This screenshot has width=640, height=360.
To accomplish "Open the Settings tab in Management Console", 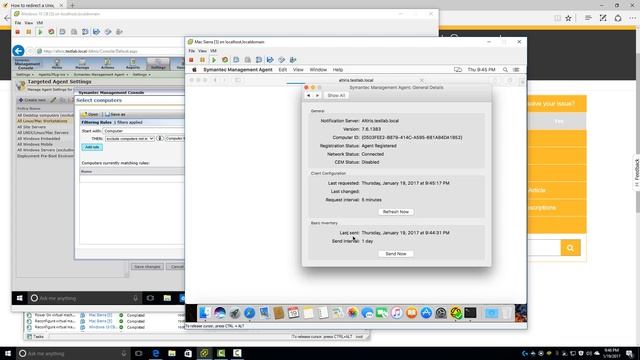I will [158, 64].
